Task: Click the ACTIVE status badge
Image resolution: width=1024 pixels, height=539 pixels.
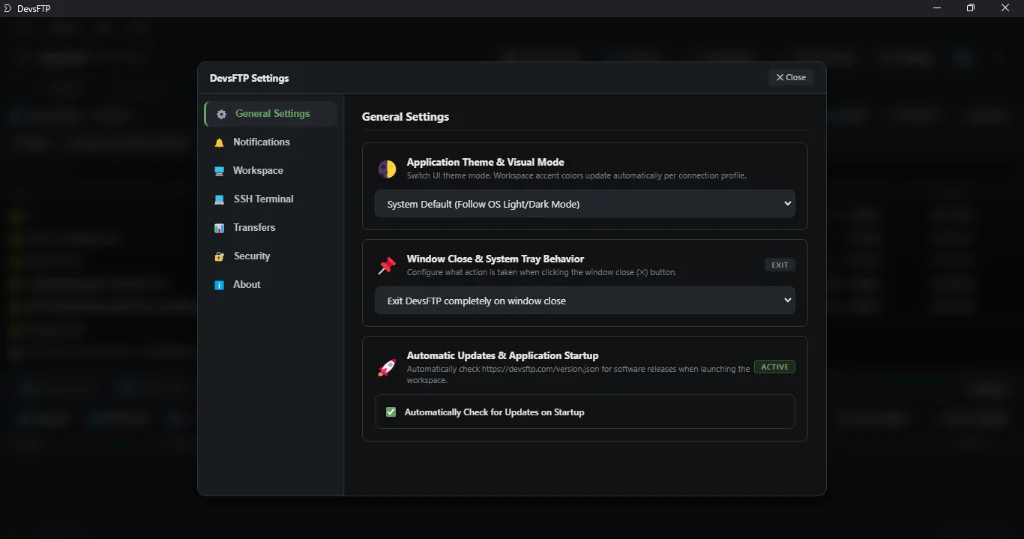Action: 775,367
